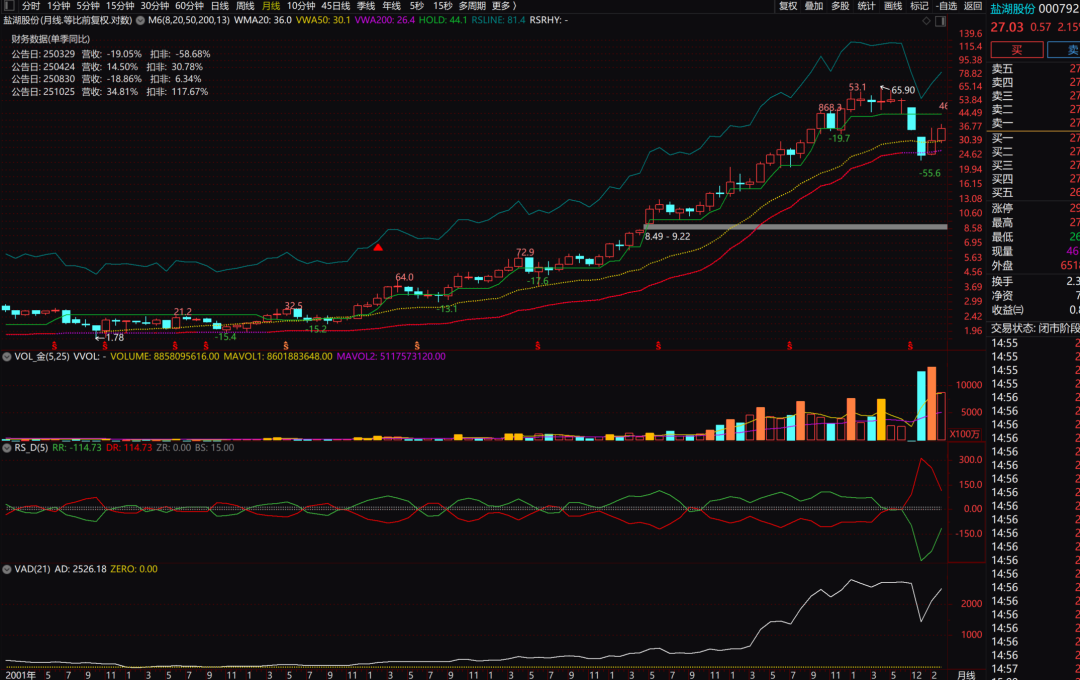Screen dimensions: 1080x680
Task: Select the 5分钟 period
Action: pyautogui.click(x=88, y=6)
